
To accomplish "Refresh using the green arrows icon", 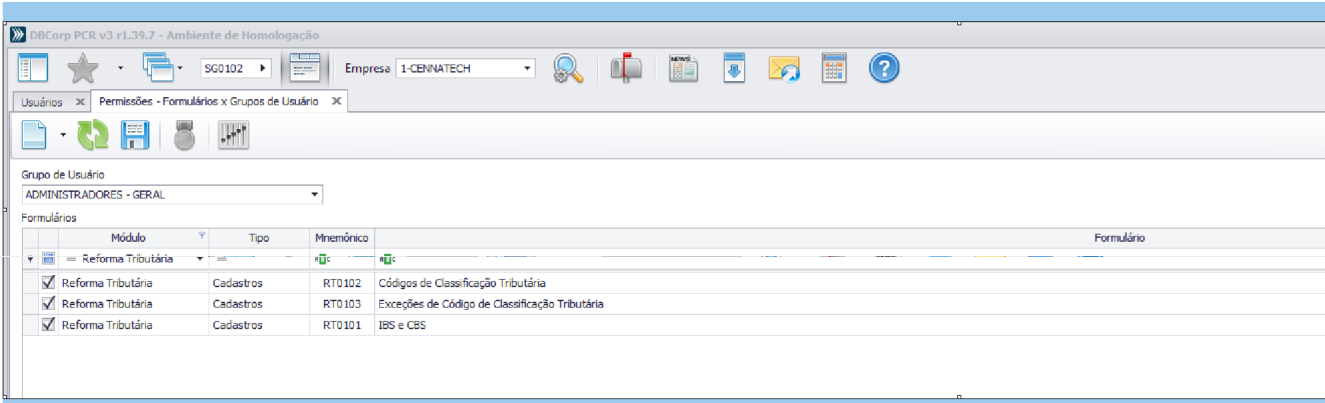I will point(93,136).
